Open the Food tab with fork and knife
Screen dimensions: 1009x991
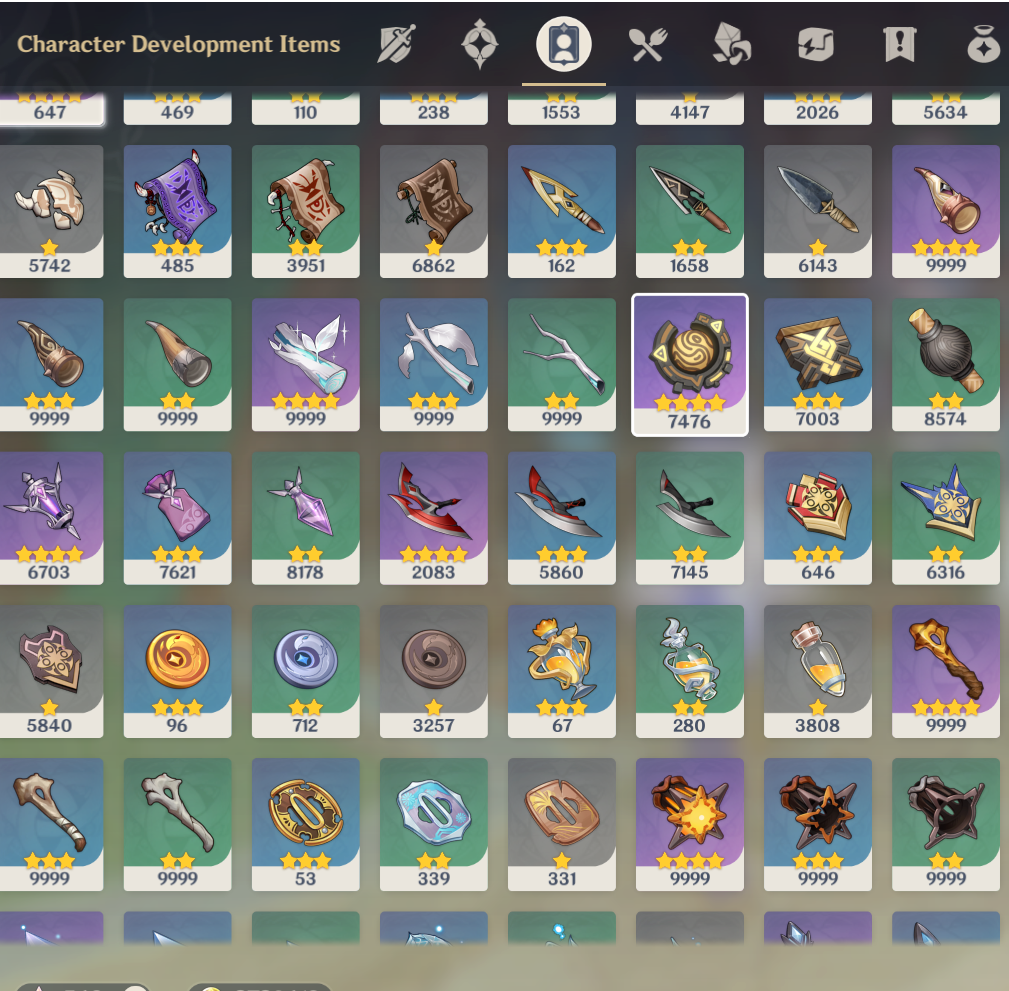tap(647, 44)
